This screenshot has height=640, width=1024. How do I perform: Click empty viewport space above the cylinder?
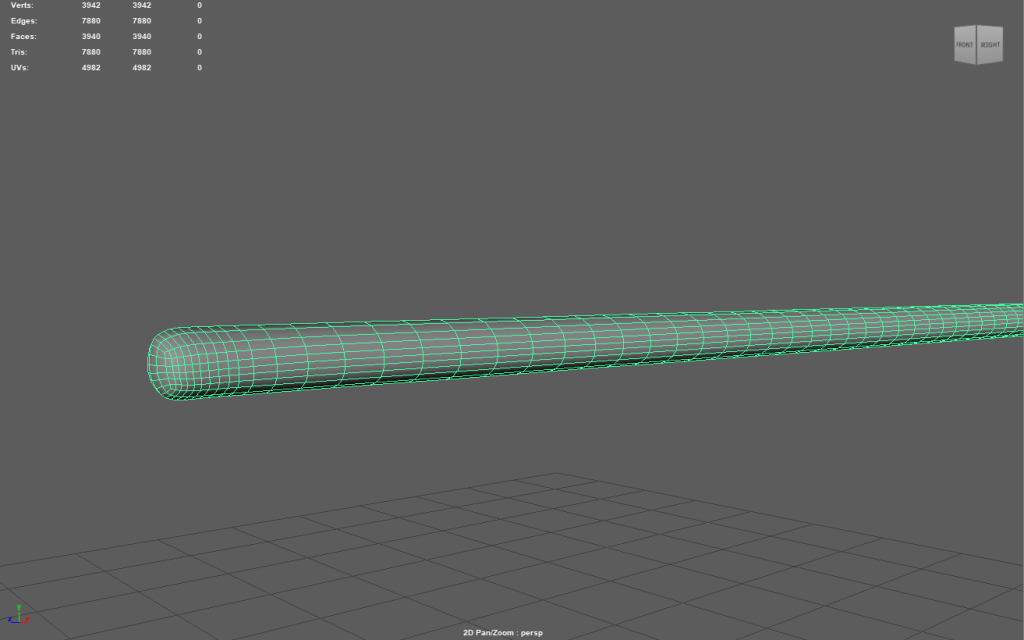tap(500, 180)
